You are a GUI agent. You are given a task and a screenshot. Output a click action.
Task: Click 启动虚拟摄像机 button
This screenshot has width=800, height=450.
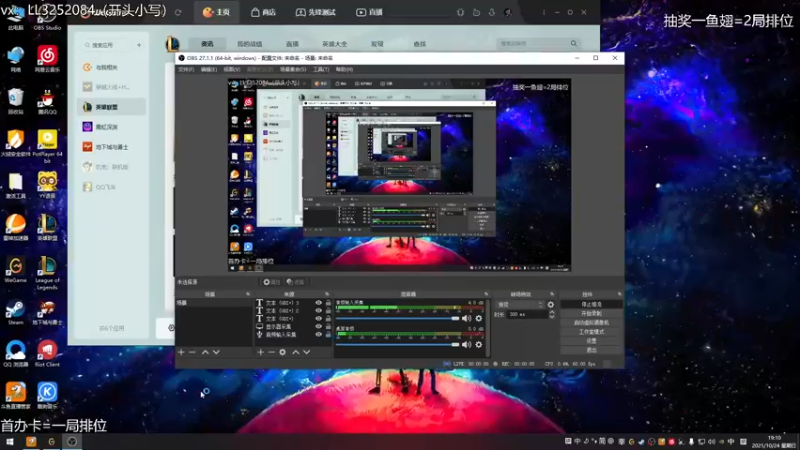coord(591,322)
